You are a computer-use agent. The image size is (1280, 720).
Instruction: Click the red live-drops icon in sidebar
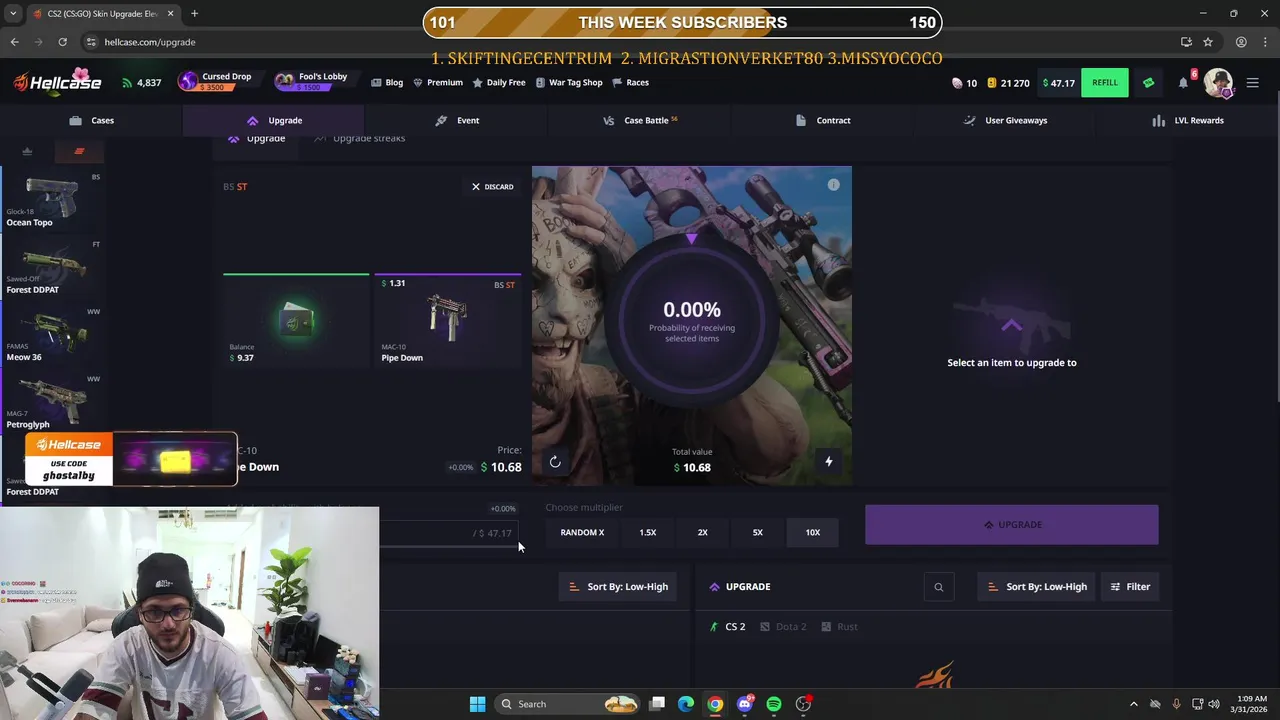click(x=79, y=152)
